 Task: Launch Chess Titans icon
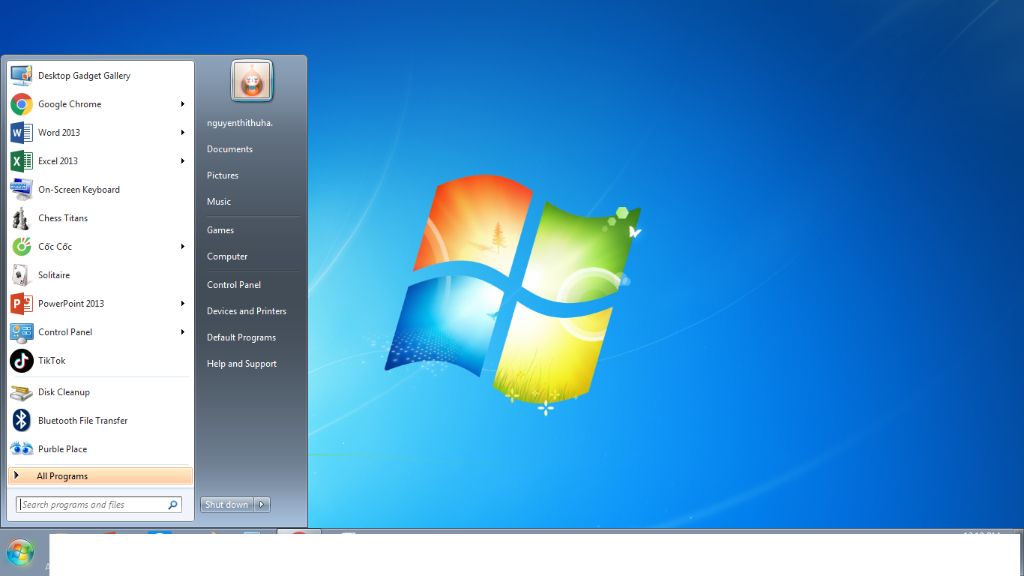(x=22, y=218)
